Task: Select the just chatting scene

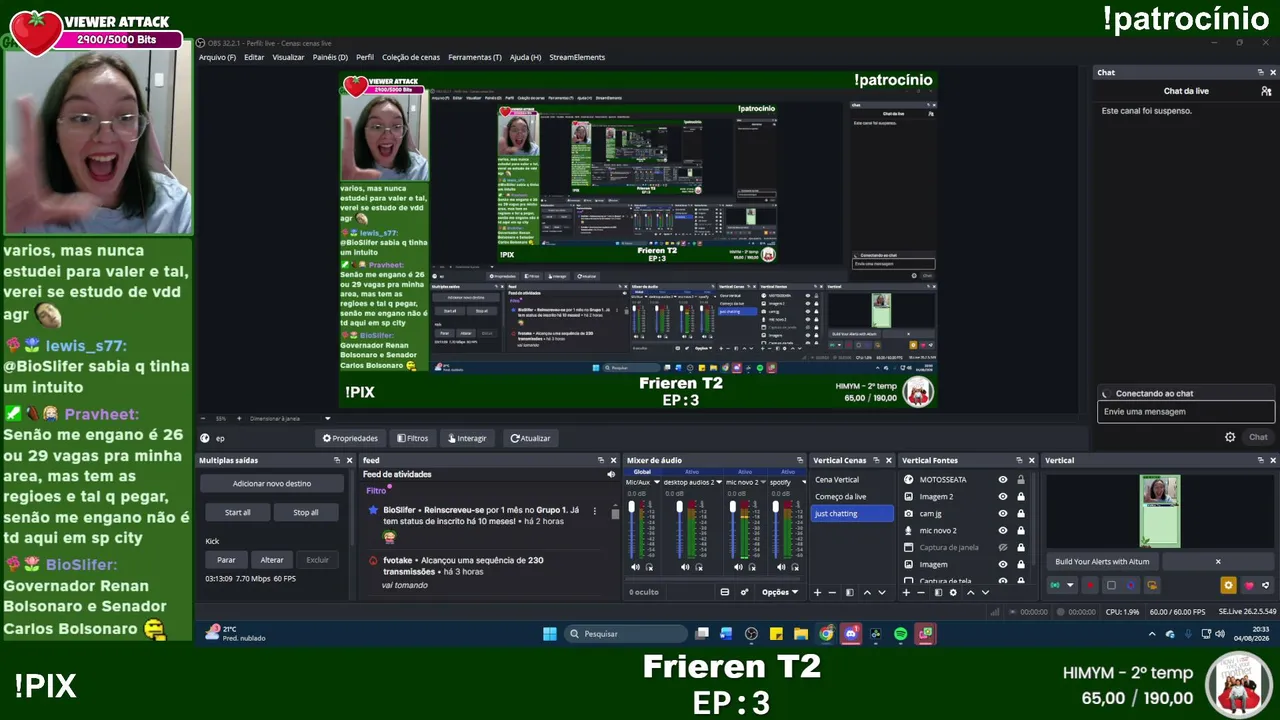Action: click(x=852, y=514)
